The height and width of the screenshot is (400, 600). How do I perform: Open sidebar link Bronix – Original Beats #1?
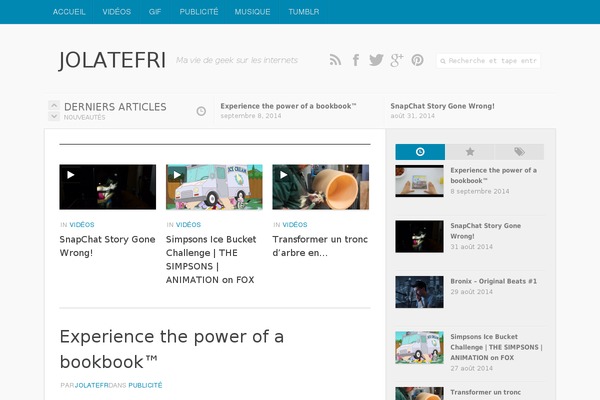[494, 281]
